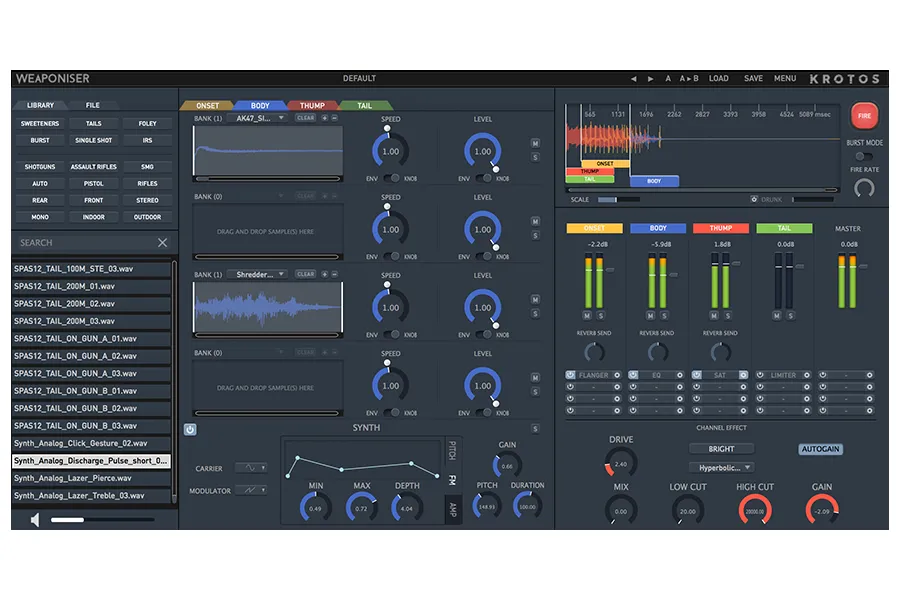Open the Flanger effect settings circle
Screen dimensions: 900x600
[617, 375]
